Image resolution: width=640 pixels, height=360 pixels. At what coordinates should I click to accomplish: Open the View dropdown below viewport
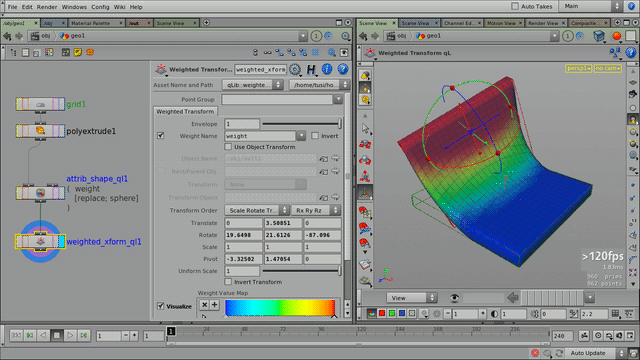point(411,298)
